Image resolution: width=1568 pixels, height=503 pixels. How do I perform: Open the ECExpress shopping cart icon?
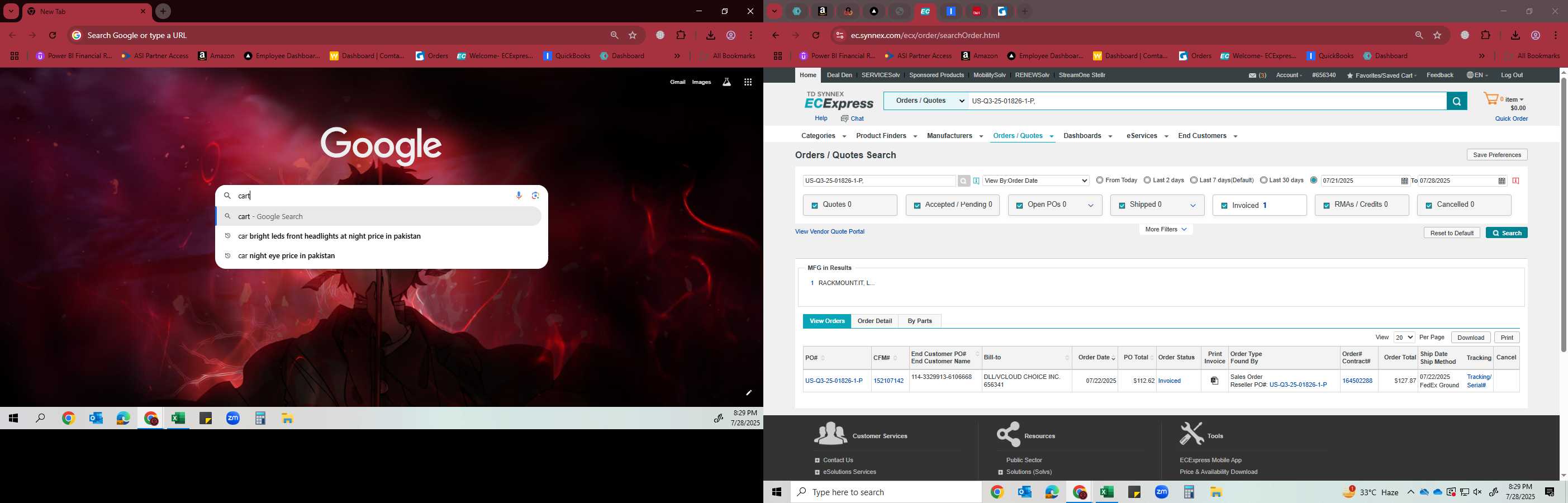click(1491, 100)
